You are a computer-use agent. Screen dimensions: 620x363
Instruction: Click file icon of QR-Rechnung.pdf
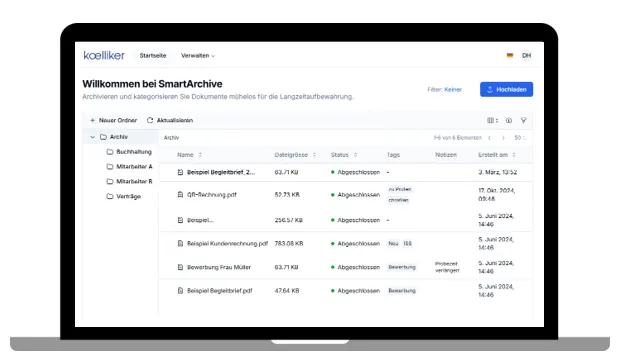point(180,195)
